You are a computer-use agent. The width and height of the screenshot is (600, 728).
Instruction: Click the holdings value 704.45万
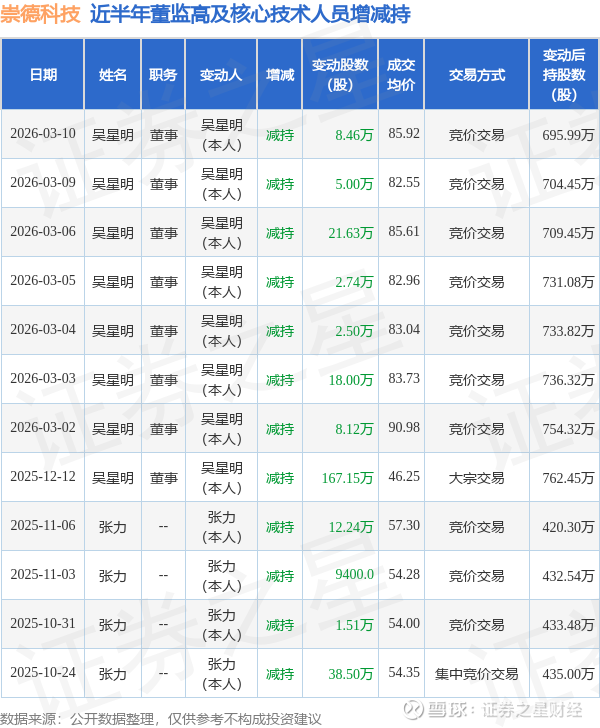568,184
